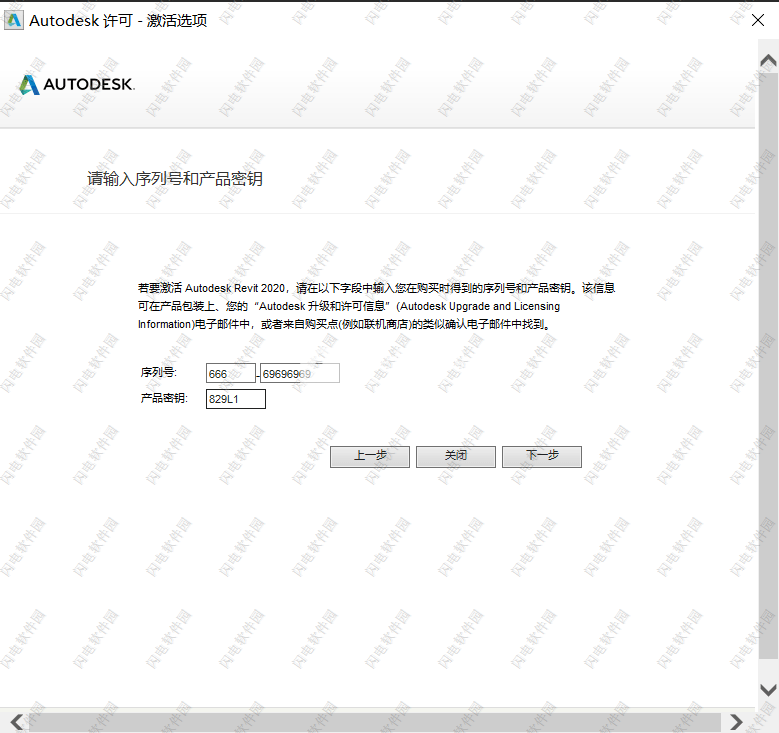The height and width of the screenshot is (733, 779).
Task: Click the 产品密钥 label
Action: click(164, 398)
